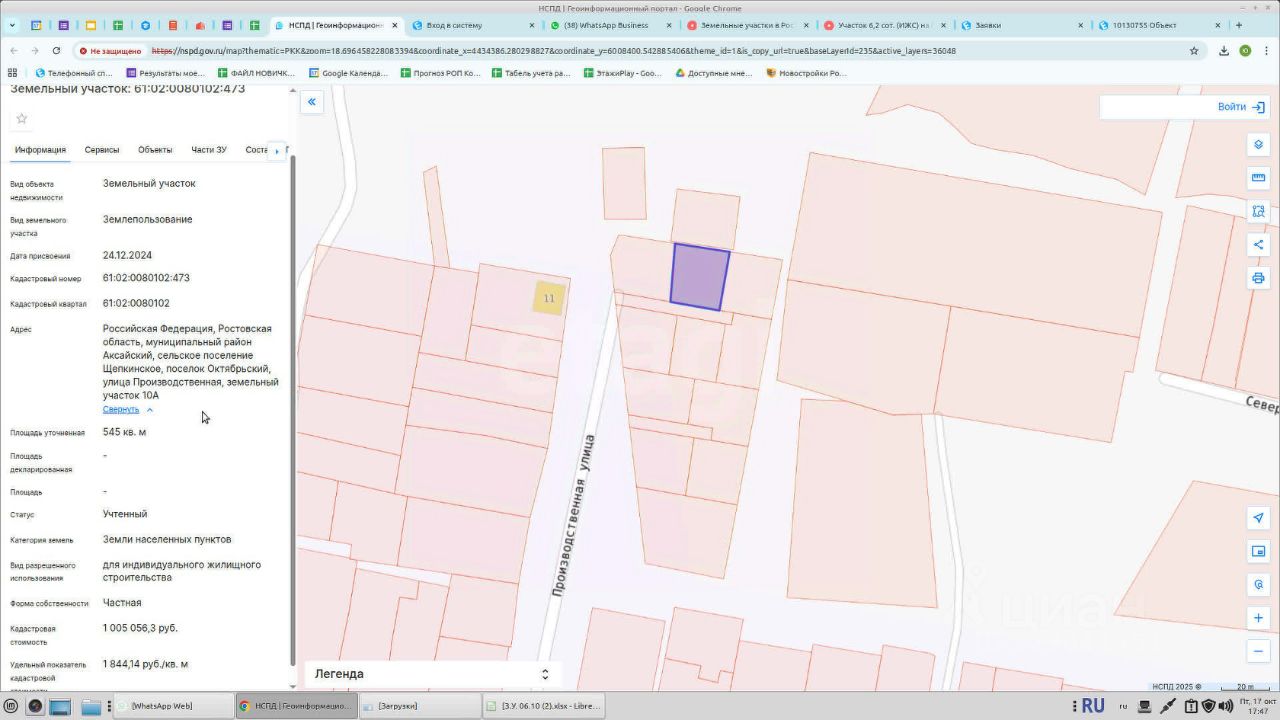Expand the Легенда panel
1280x720 pixels.
click(432, 674)
